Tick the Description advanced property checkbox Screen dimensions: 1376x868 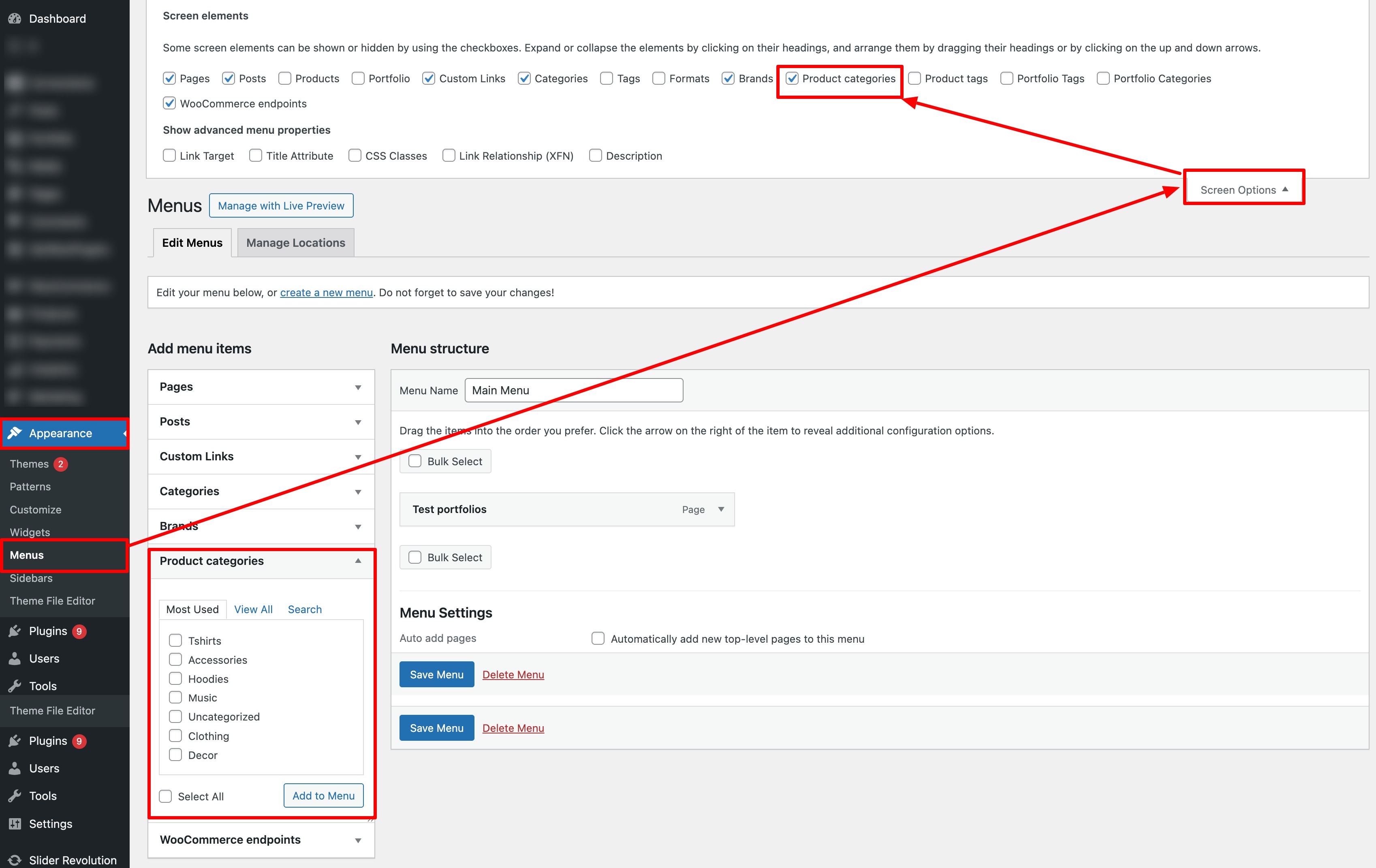[x=596, y=156]
